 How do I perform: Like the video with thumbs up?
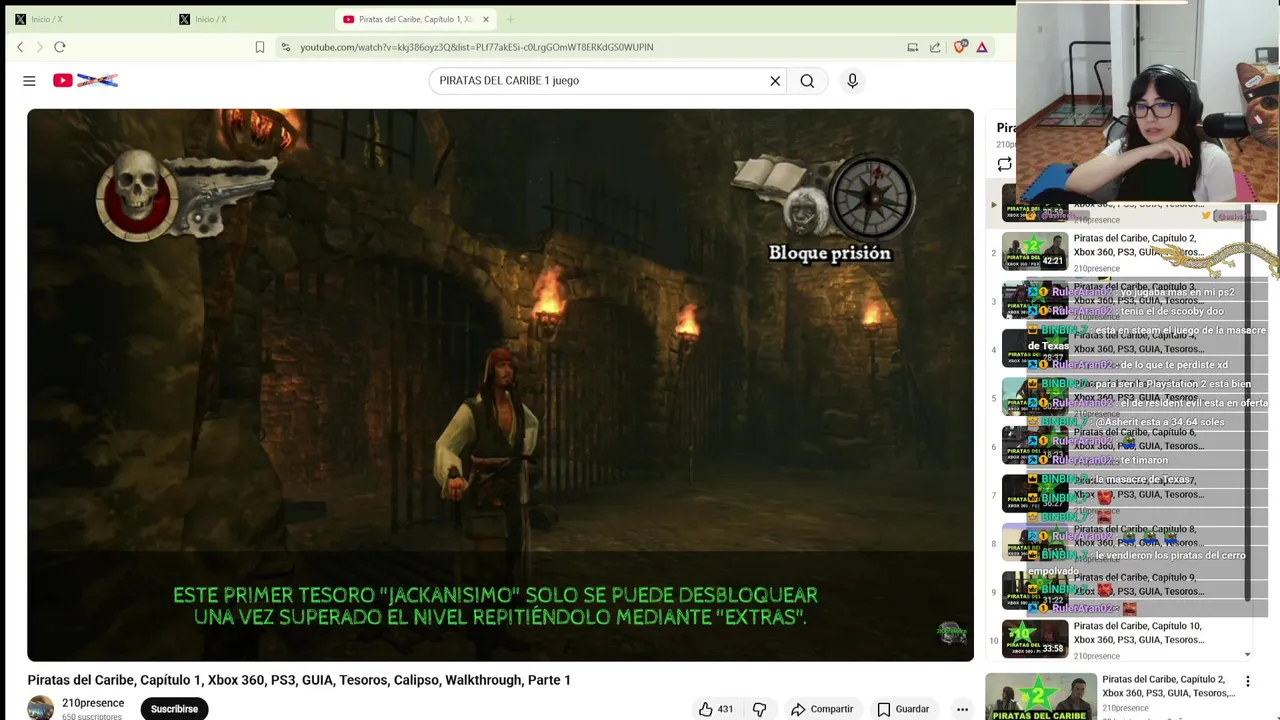pos(706,709)
